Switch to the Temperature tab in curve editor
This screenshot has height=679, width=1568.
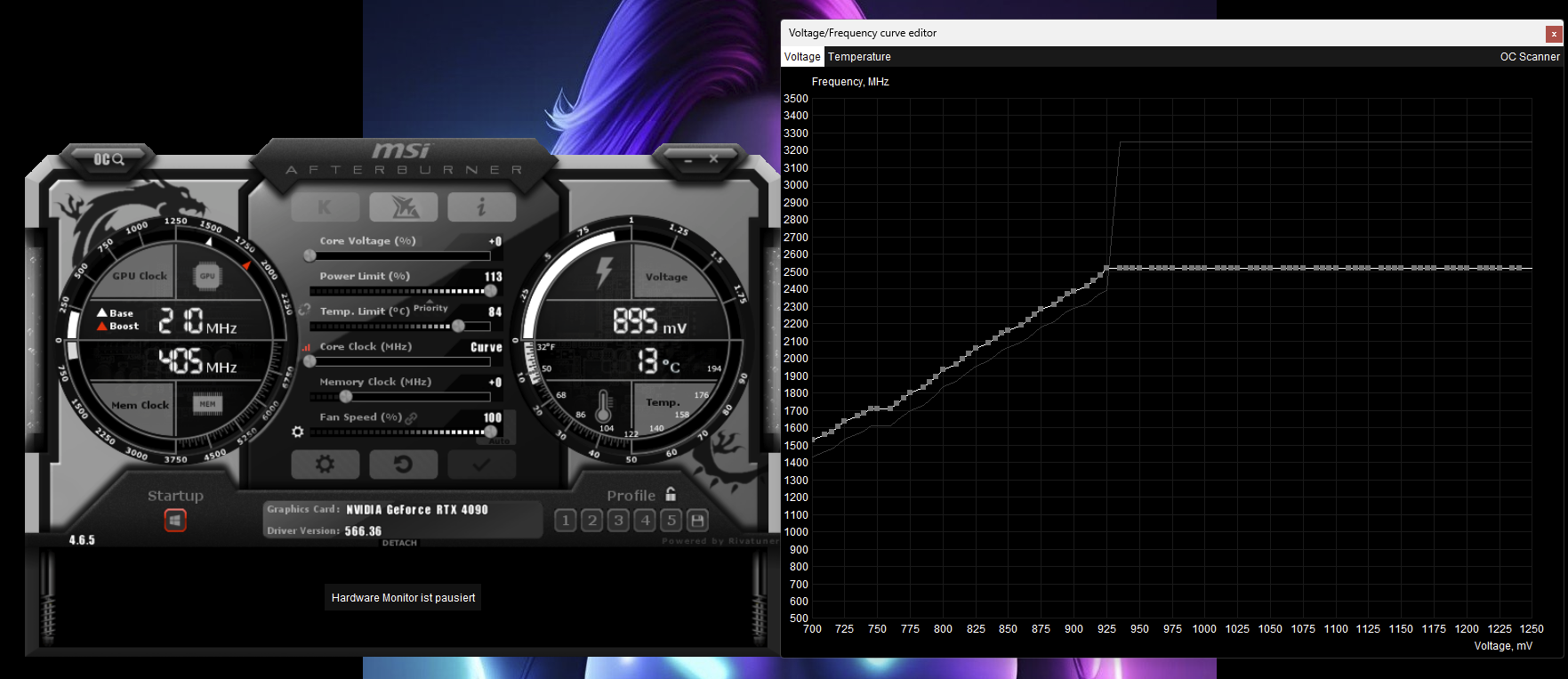(x=859, y=56)
